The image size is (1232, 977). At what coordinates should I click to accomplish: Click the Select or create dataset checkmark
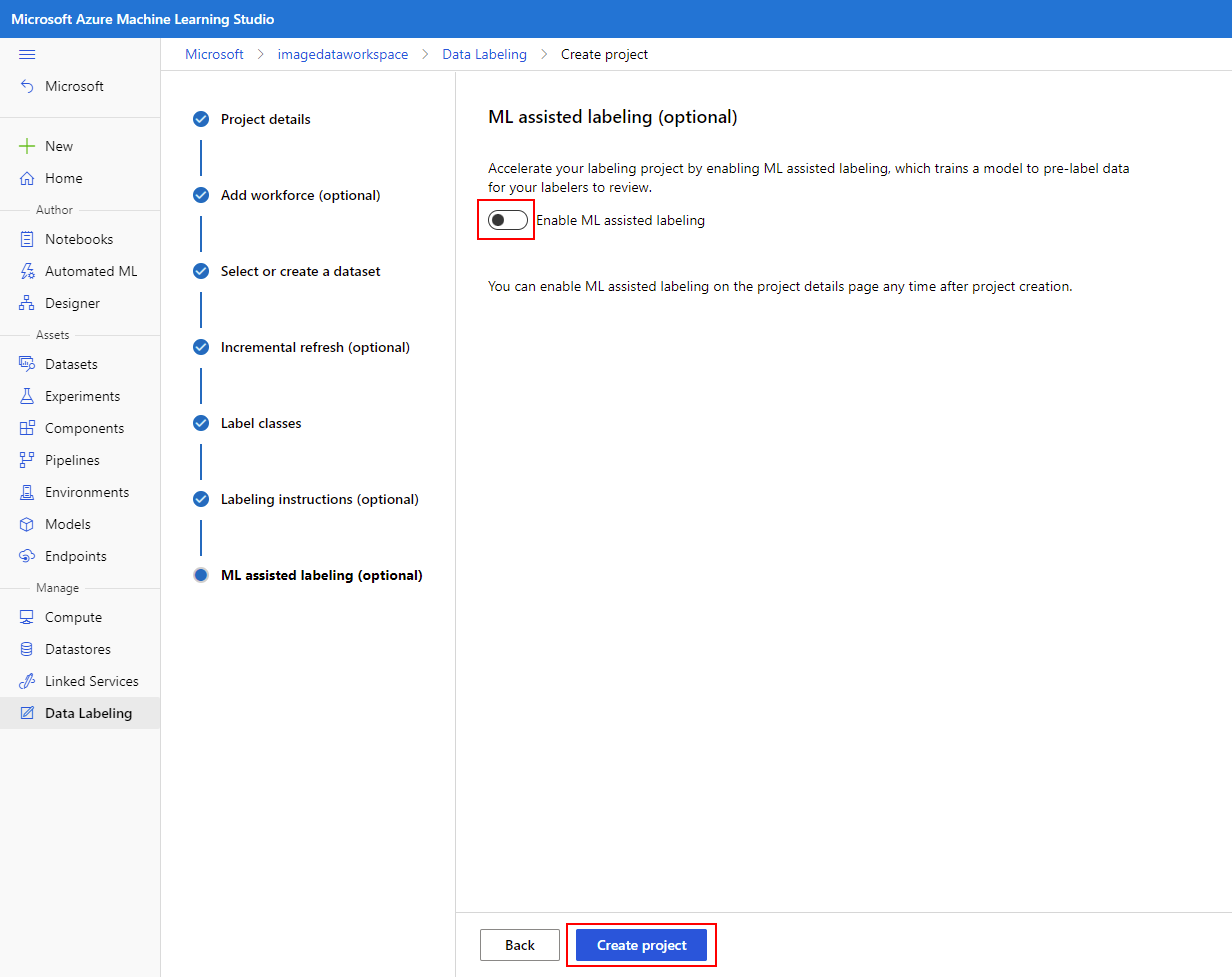[x=201, y=271]
